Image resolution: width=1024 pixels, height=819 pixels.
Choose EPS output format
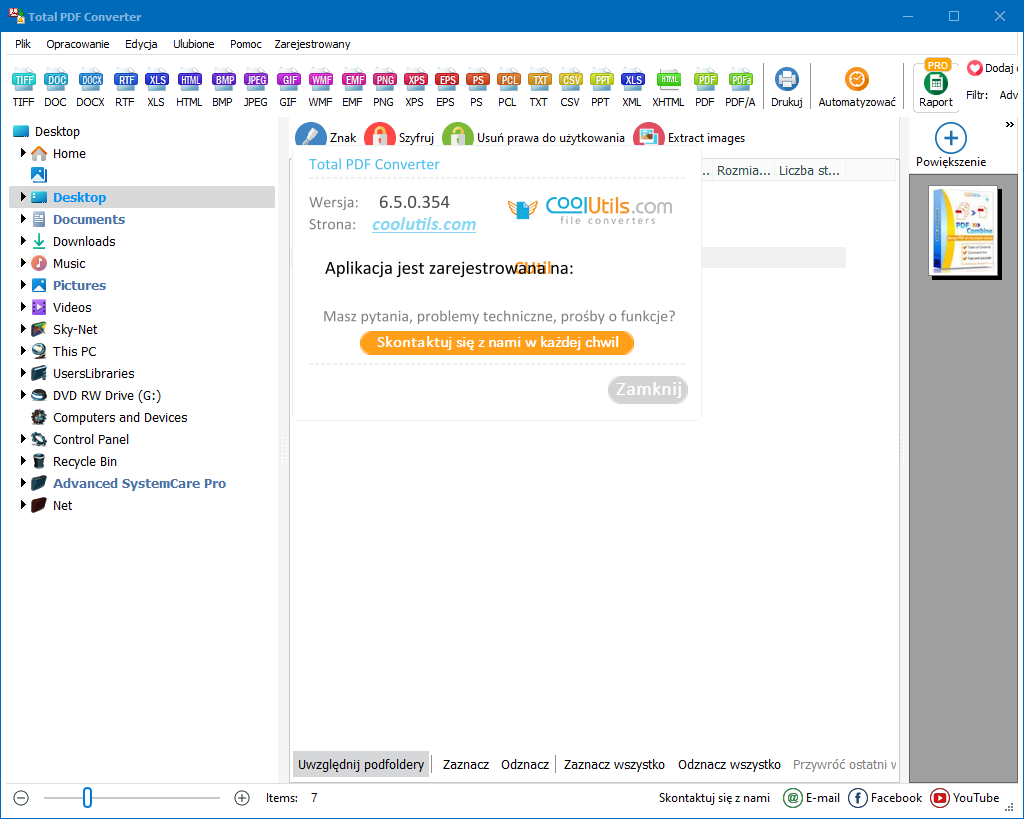(x=446, y=88)
